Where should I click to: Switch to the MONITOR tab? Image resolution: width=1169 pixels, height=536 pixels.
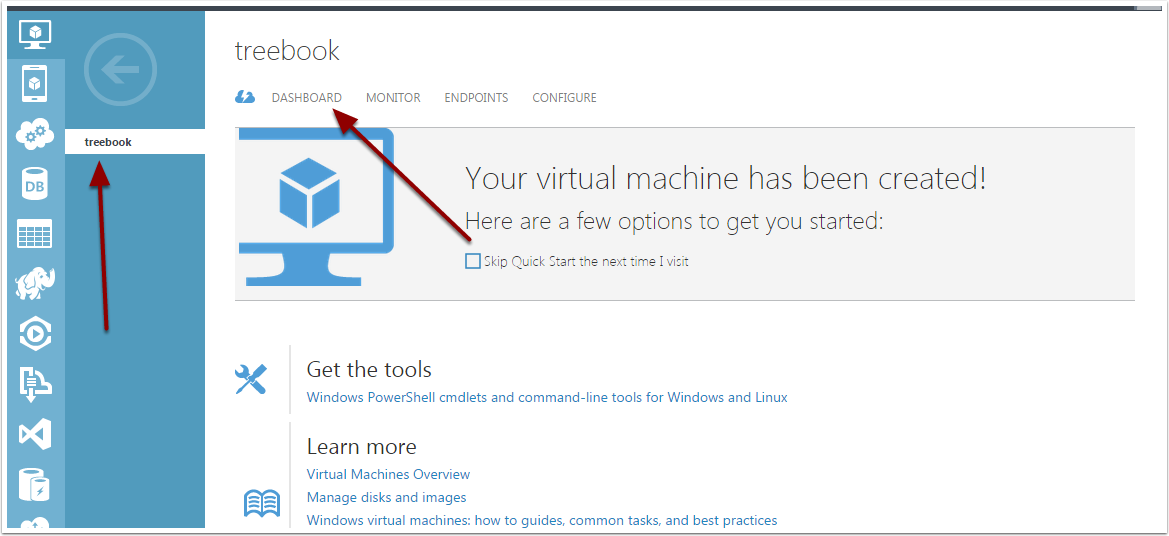click(x=393, y=98)
